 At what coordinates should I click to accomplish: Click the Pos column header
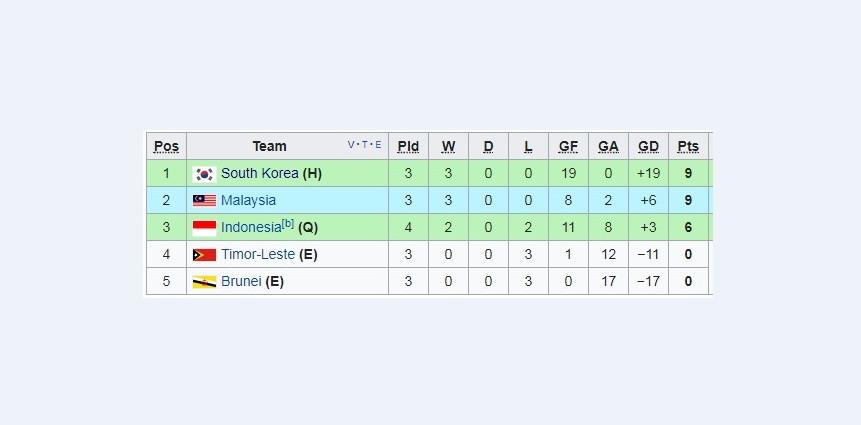[166, 146]
